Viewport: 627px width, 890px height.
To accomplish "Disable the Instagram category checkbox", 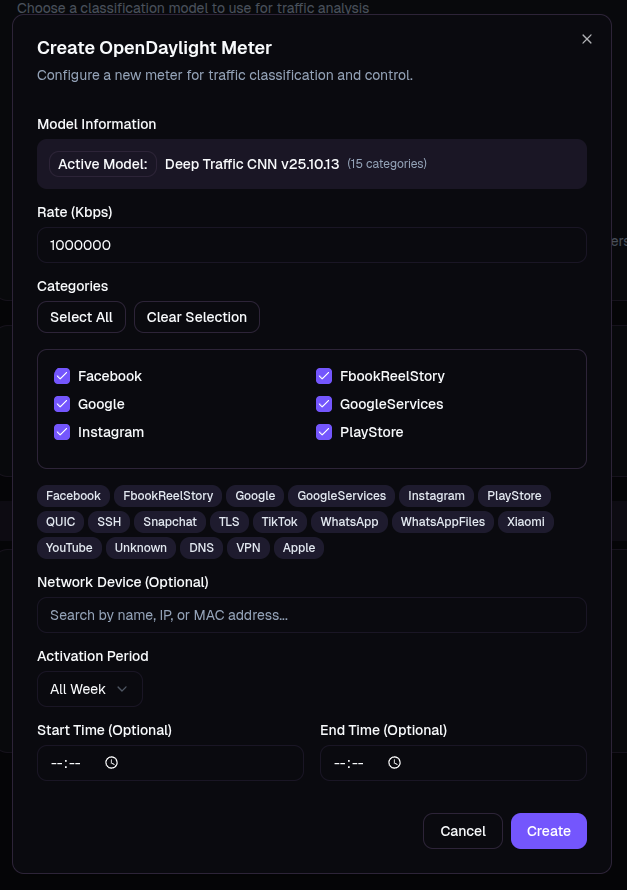I will 62,432.
